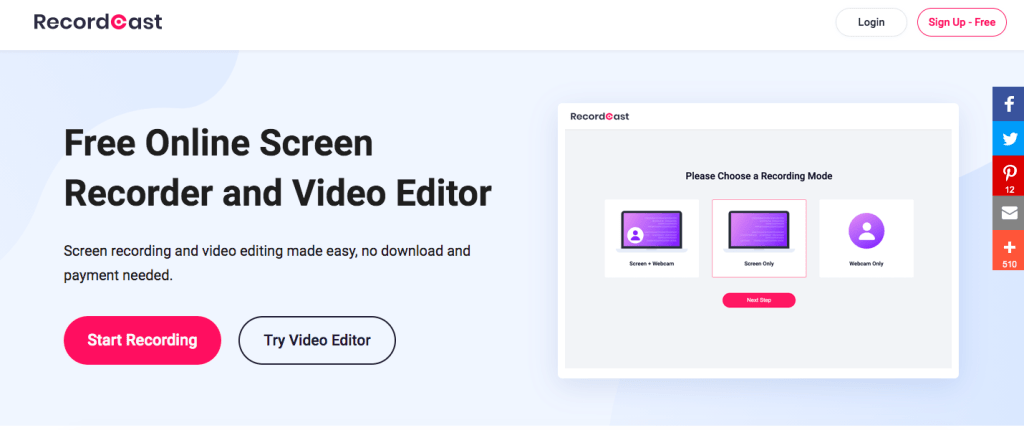Viewport: 1024px width, 430px height.
Task: Click the Start Recording button
Action: pos(142,340)
